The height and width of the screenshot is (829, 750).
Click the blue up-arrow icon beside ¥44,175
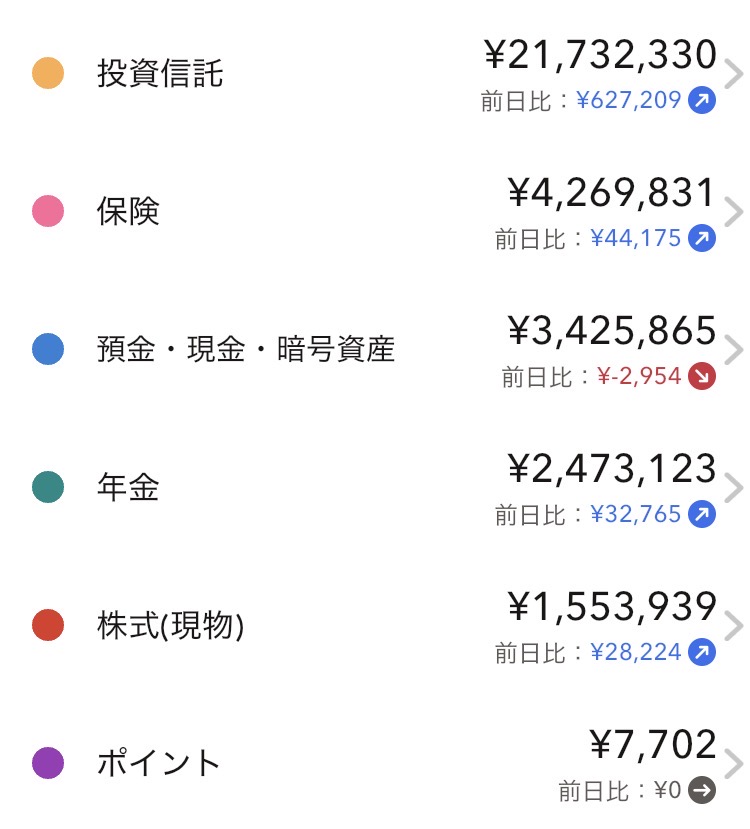tap(702, 239)
